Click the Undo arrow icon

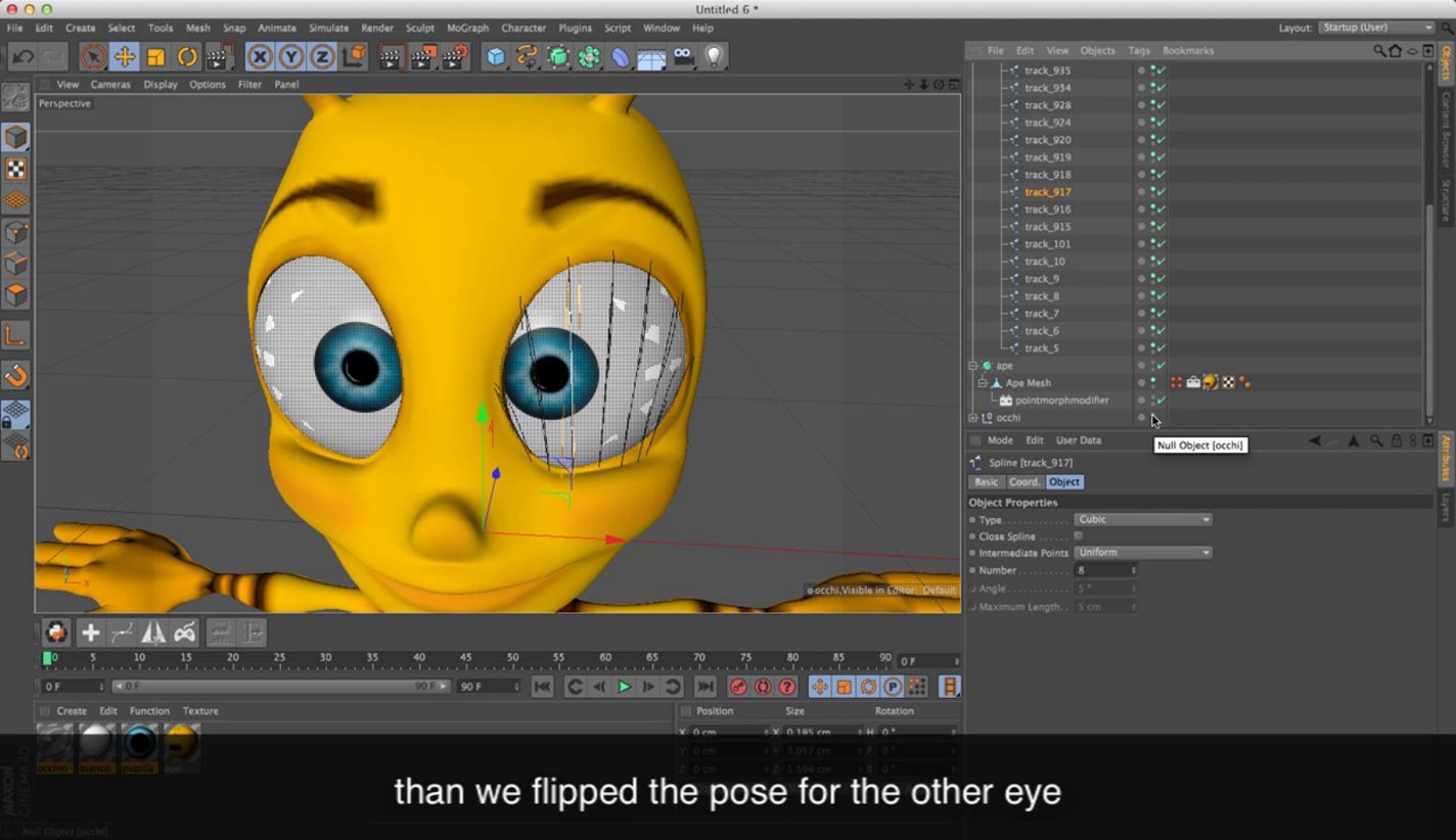coord(23,57)
